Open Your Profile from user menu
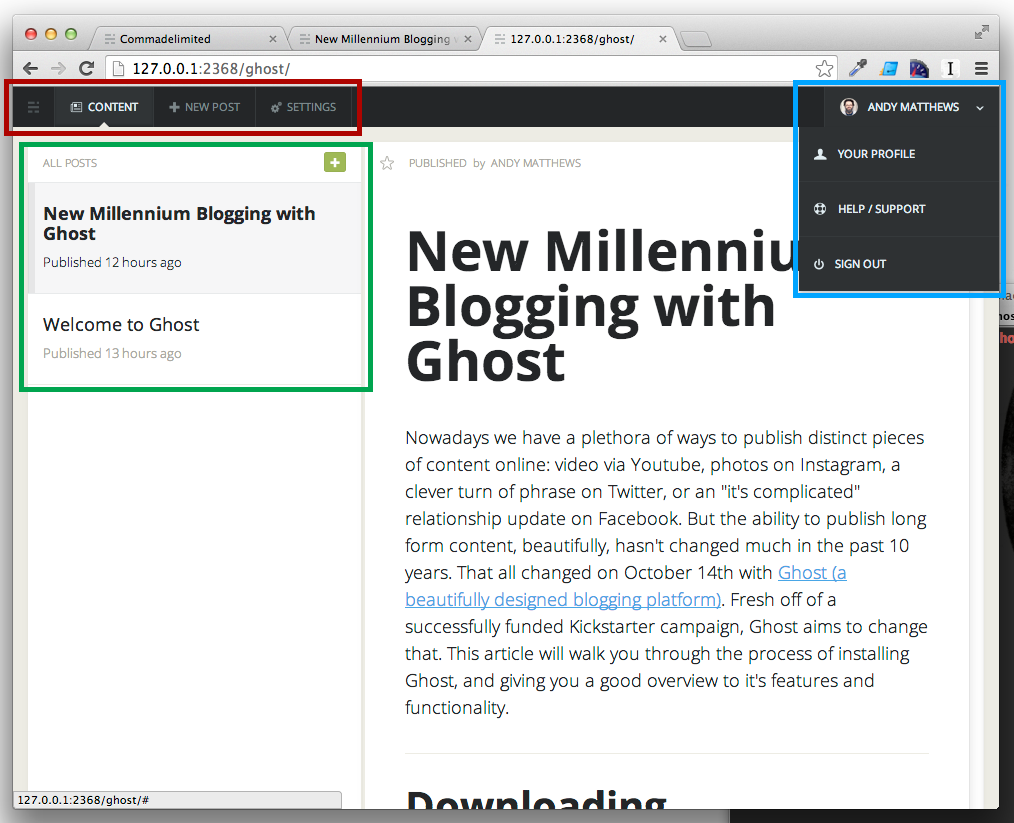Viewport: 1014px width, 823px height. tap(899, 154)
